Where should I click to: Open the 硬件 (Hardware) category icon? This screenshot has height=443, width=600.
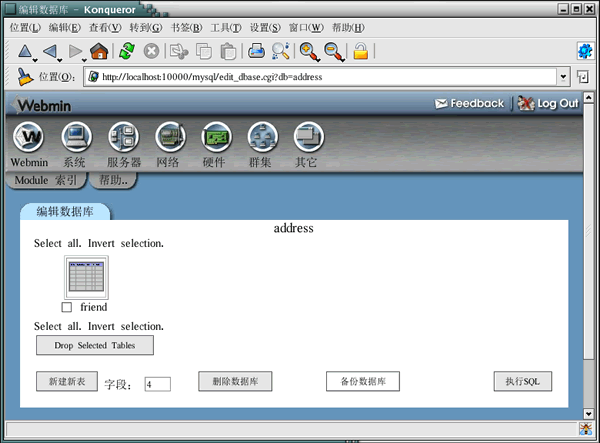pos(217,137)
